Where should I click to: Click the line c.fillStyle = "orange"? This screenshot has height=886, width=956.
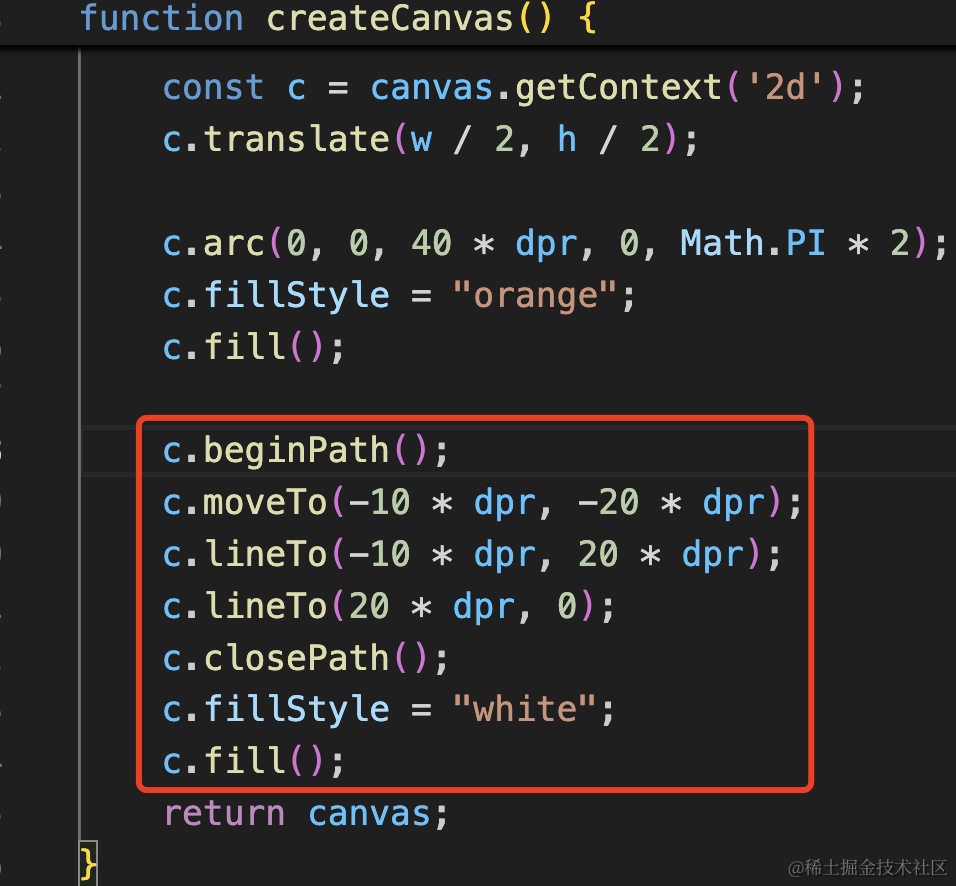tap(399, 296)
